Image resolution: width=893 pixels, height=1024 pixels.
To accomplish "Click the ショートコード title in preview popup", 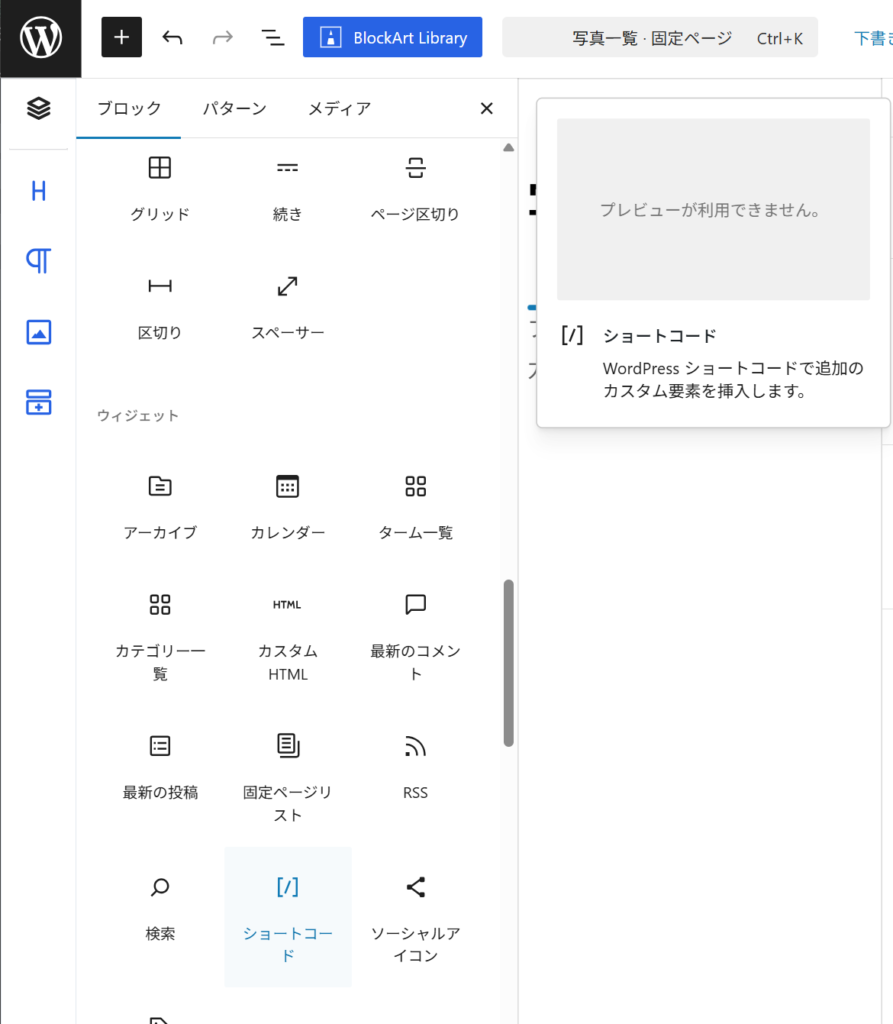I will click(659, 336).
